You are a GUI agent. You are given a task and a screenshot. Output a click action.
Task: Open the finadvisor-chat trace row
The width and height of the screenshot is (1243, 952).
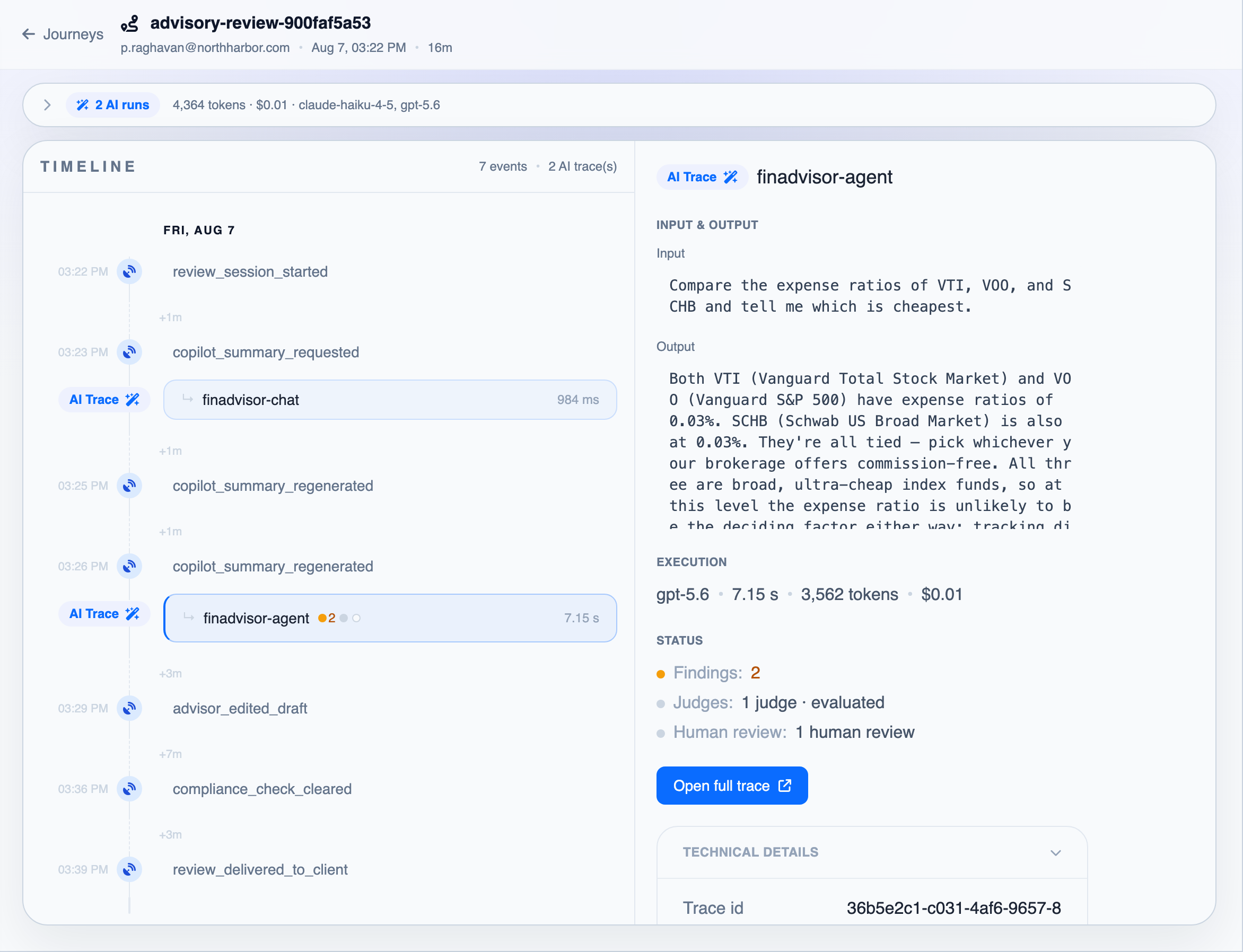click(x=390, y=400)
